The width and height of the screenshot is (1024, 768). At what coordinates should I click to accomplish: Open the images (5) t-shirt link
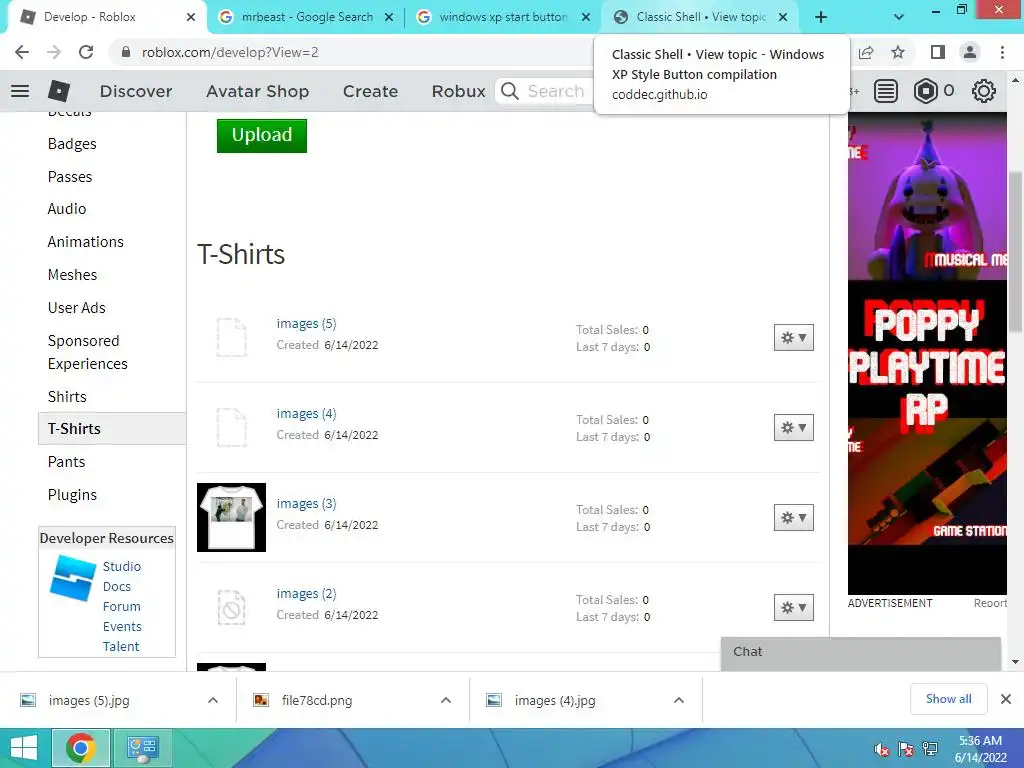306,324
